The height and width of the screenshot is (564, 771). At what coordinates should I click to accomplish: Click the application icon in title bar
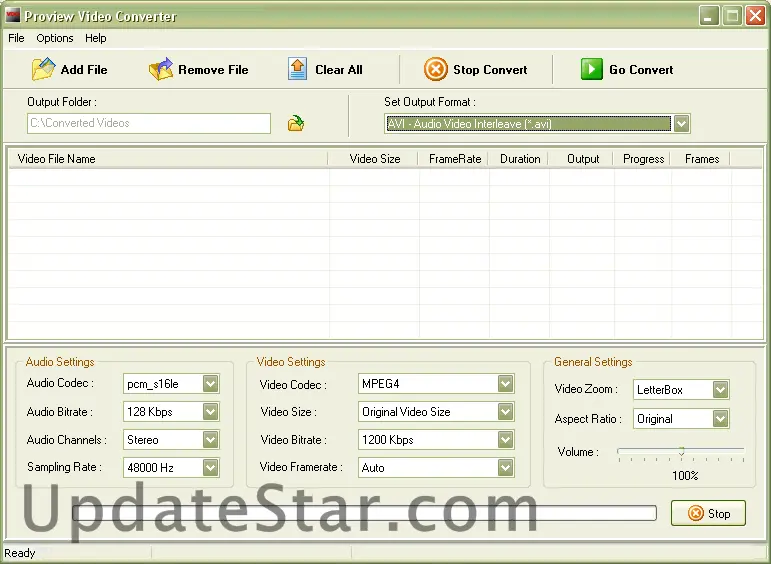[12, 16]
